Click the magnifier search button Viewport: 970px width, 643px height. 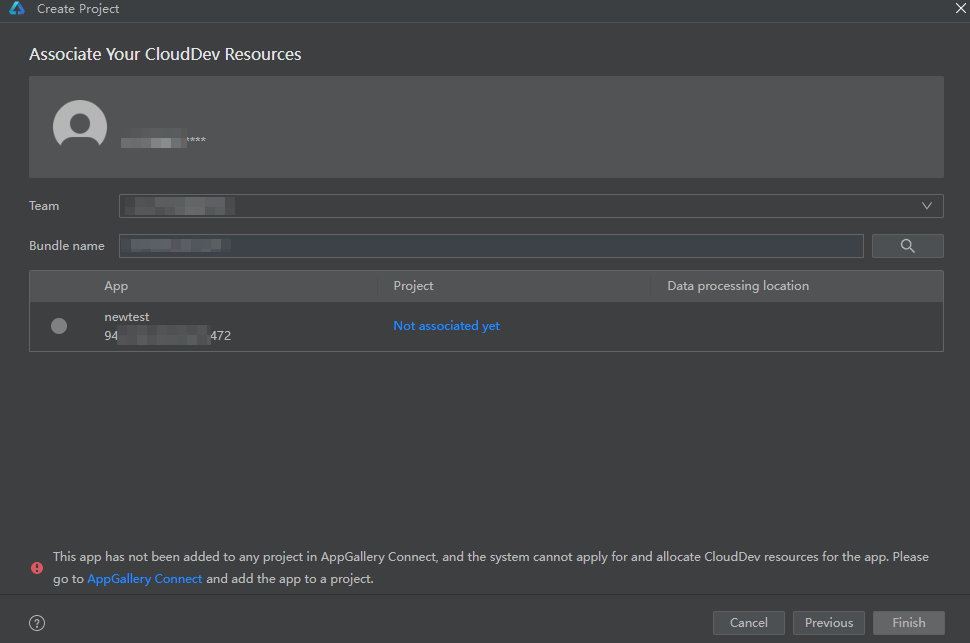tap(907, 246)
